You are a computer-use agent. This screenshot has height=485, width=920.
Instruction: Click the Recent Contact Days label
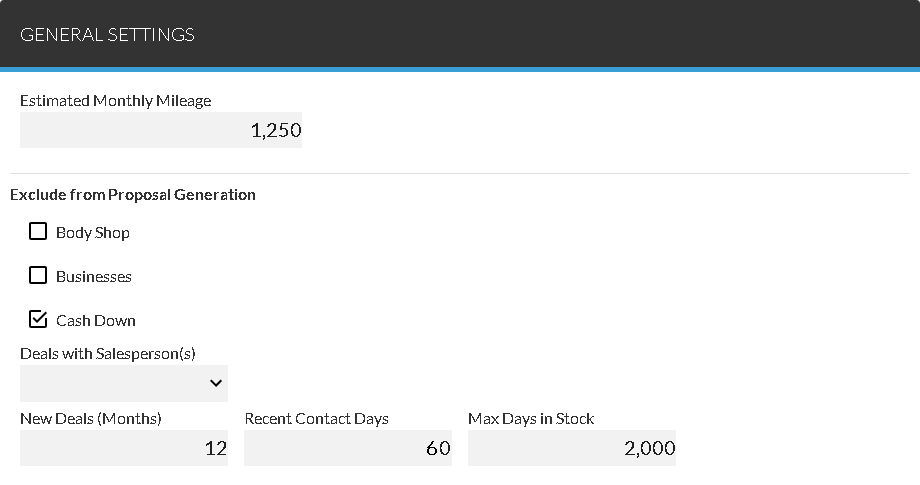(x=316, y=419)
